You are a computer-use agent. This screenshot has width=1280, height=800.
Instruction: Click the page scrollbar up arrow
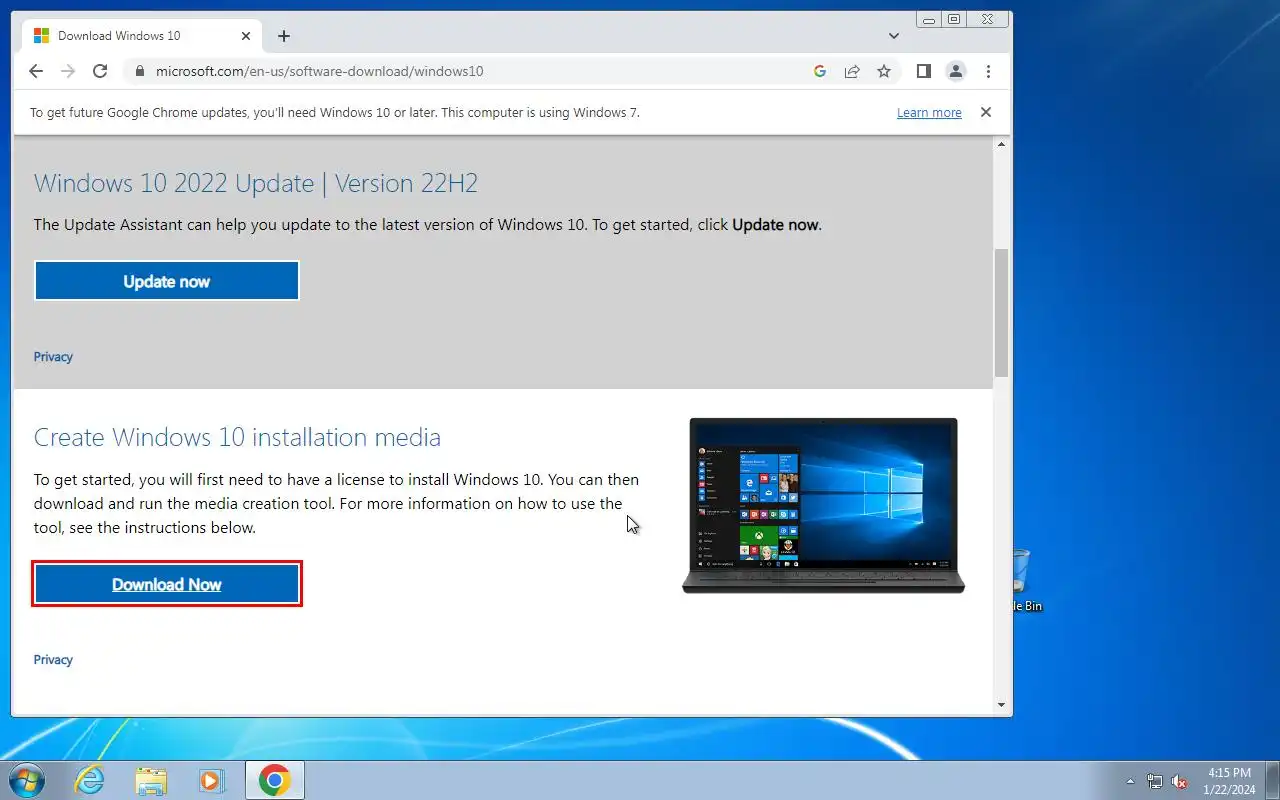click(x=1002, y=145)
